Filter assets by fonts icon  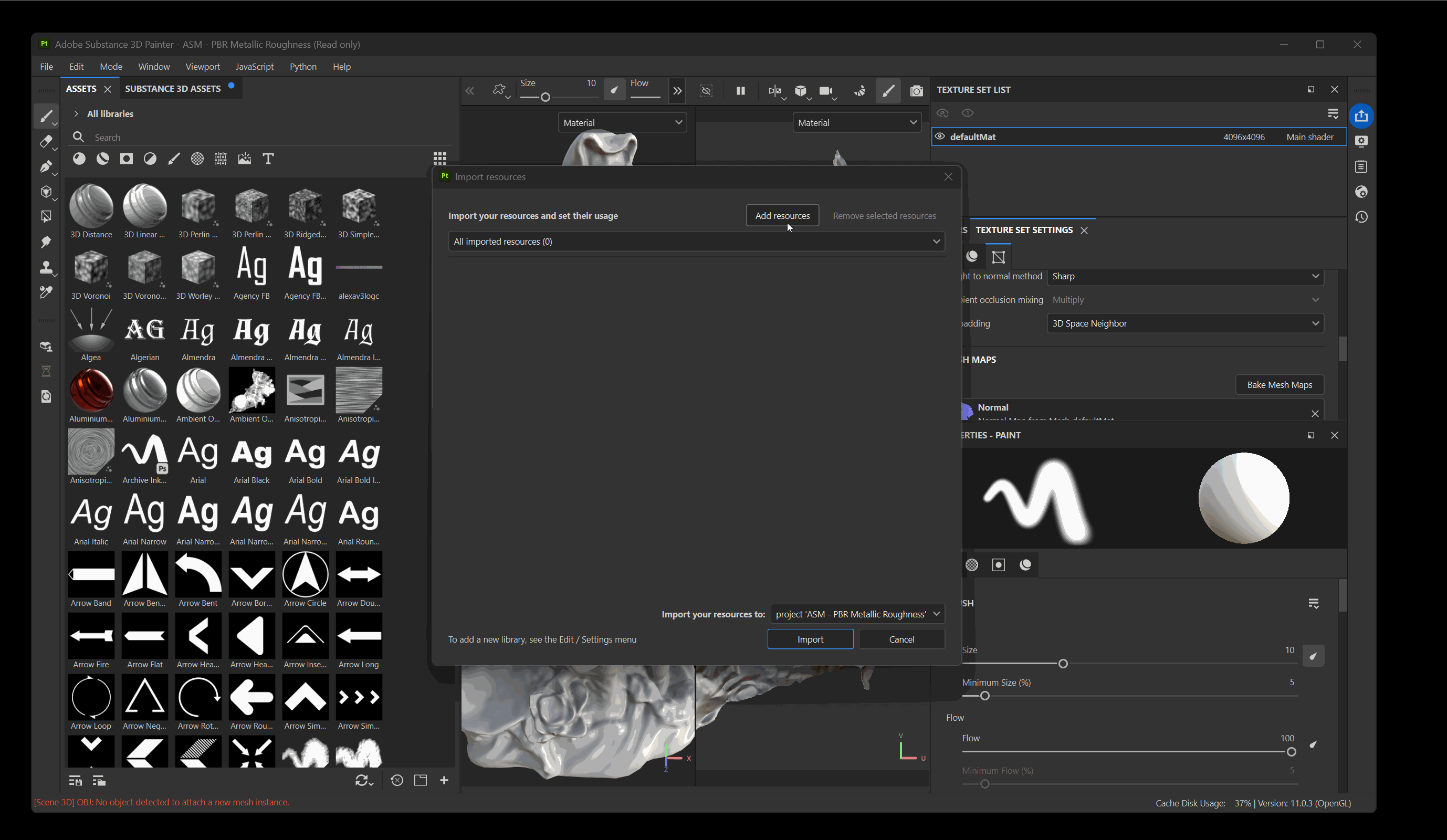point(268,159)
